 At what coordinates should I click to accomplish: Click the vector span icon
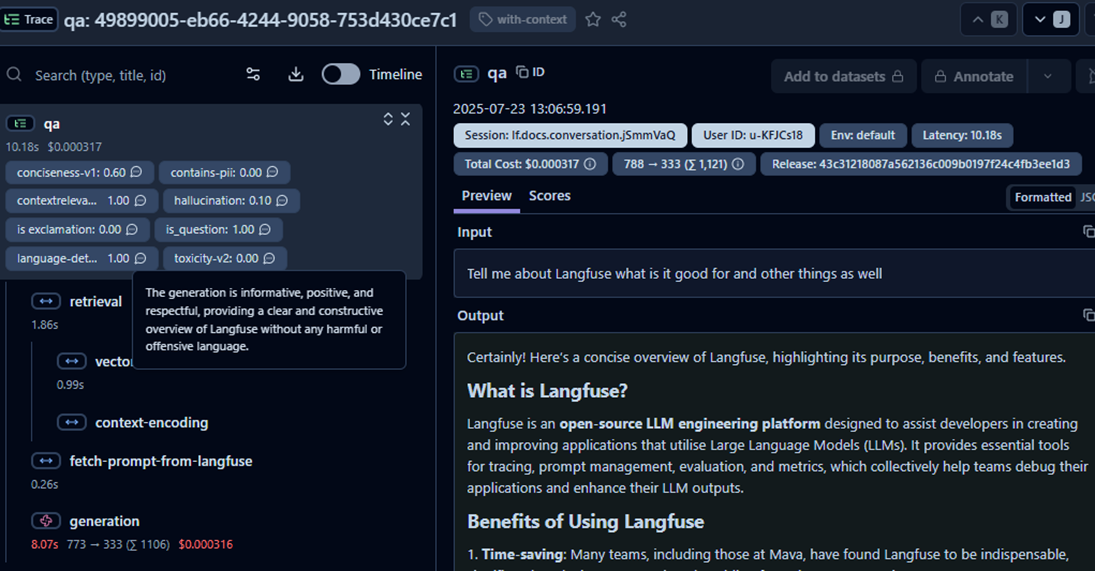[71, 361]
